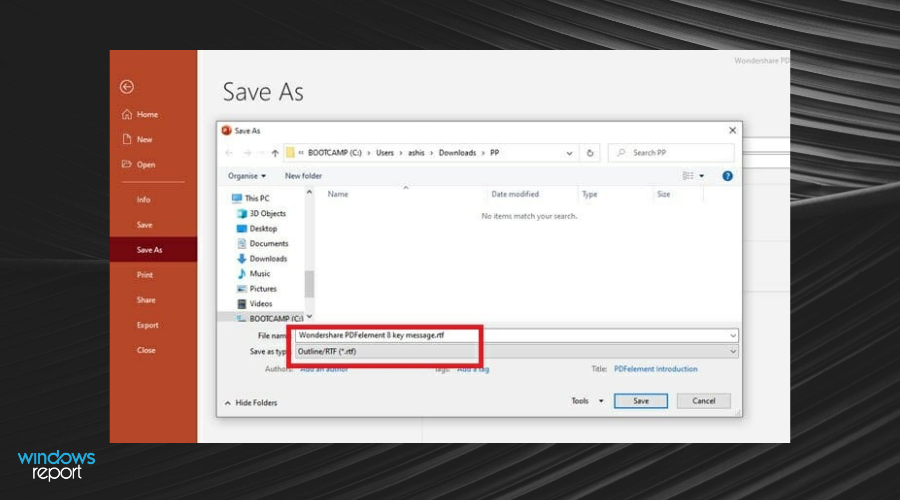Click Downloads in the address breadcrumb
The height and width of the screenshot is (500, 900).
[x=457, y=153]
